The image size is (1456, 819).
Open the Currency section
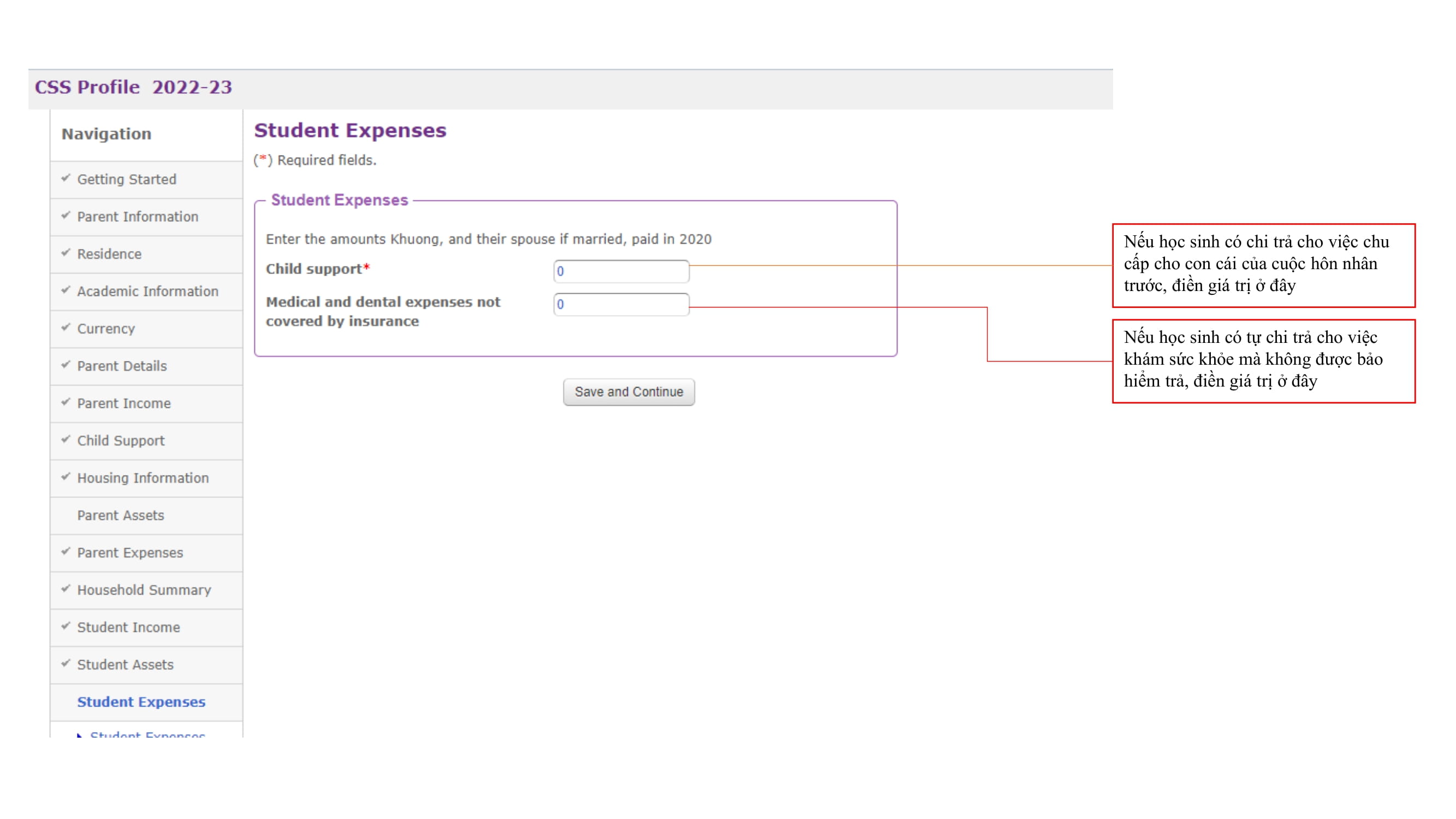tap(106, 328)
